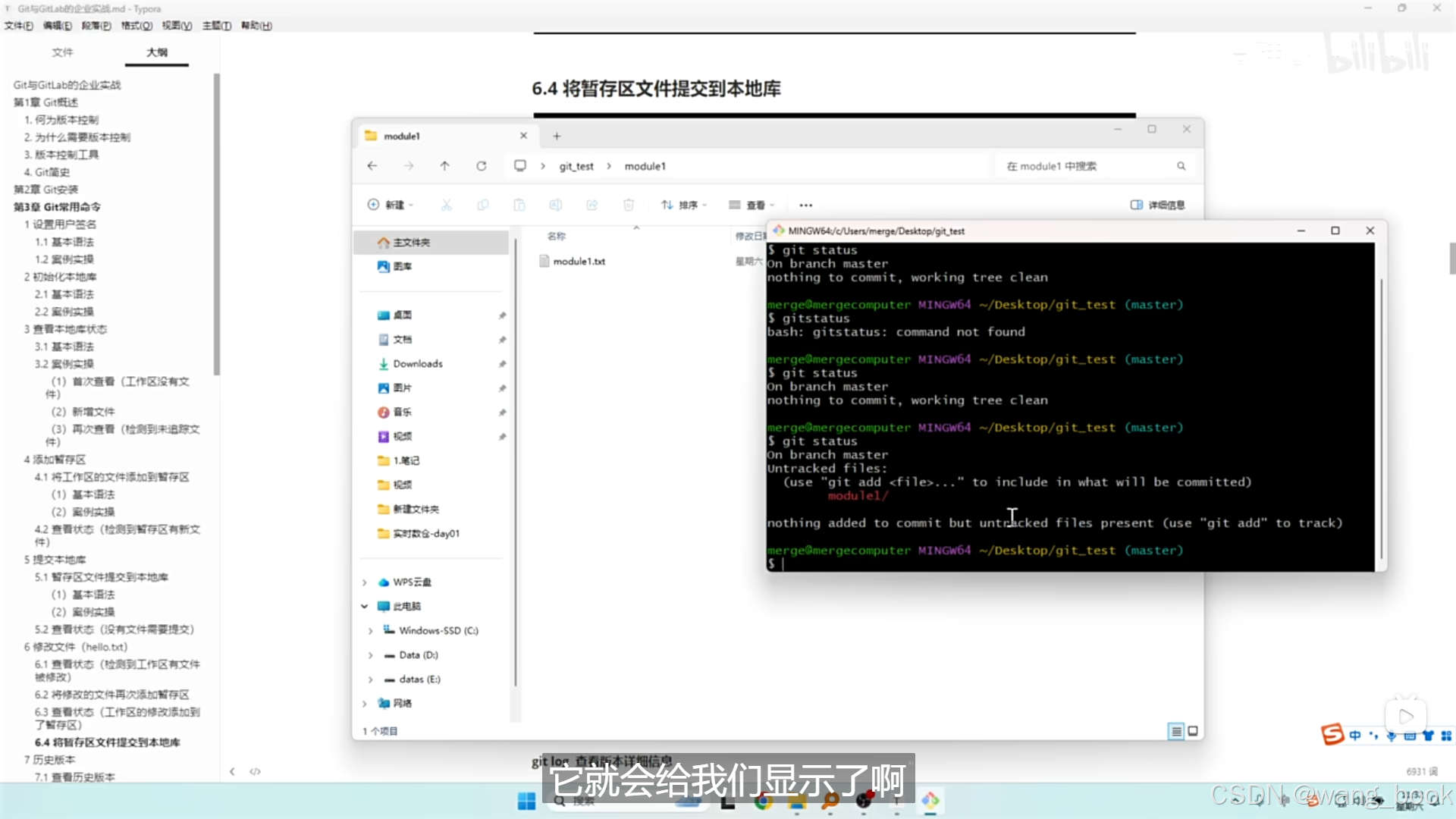Open Typora 编辑(E) menu

coord(58,25)
